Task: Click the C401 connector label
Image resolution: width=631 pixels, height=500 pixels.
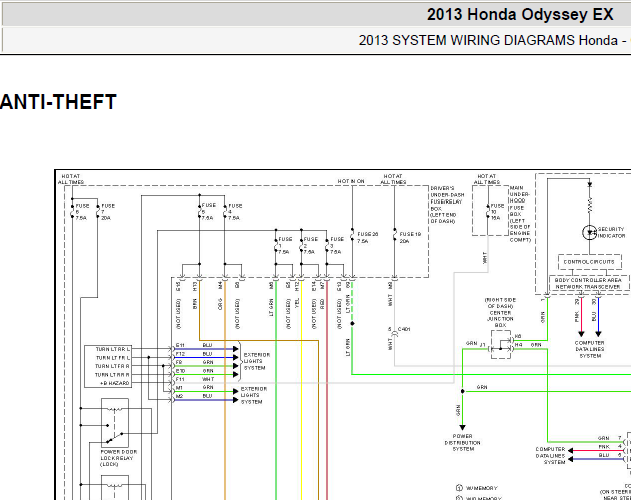Action: pyautogui.click(x=404, y=329)
